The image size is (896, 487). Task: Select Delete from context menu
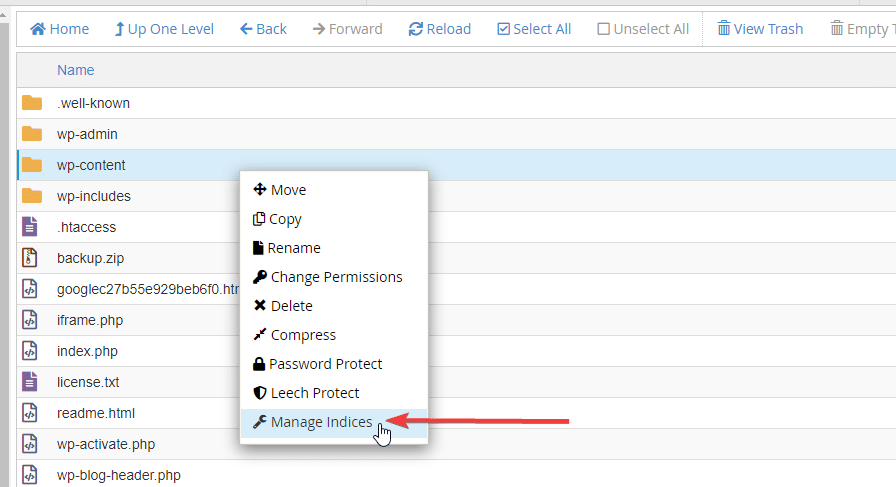291,306
